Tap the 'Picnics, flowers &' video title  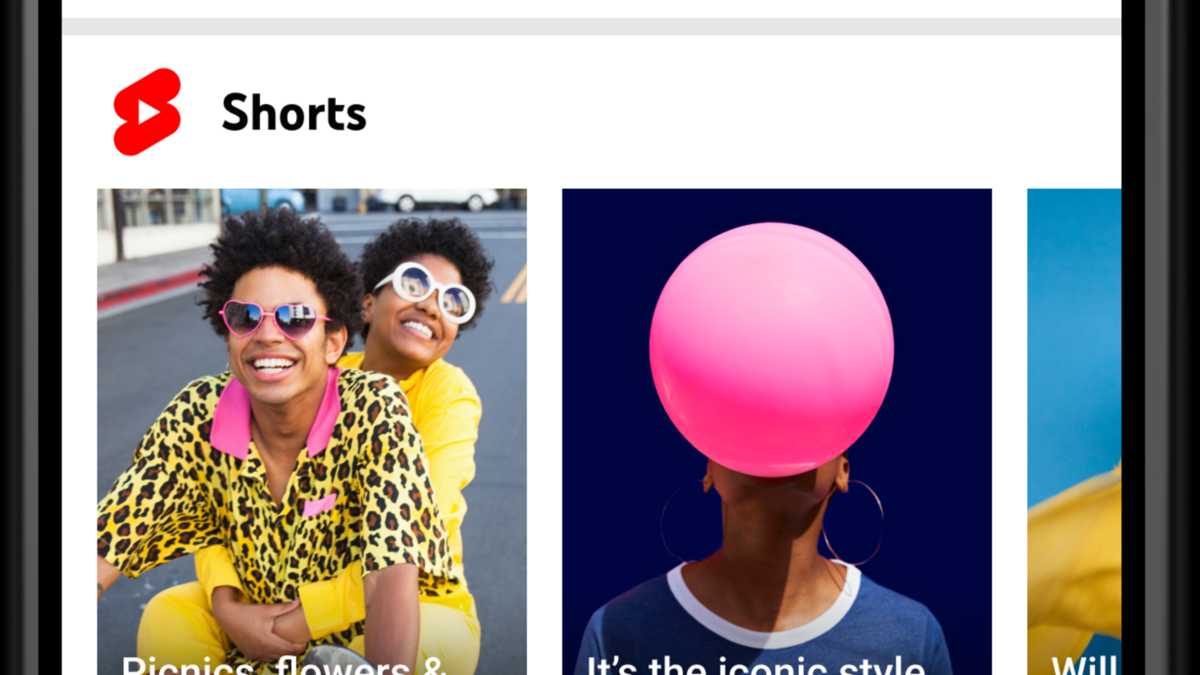(x=284, y=665)
